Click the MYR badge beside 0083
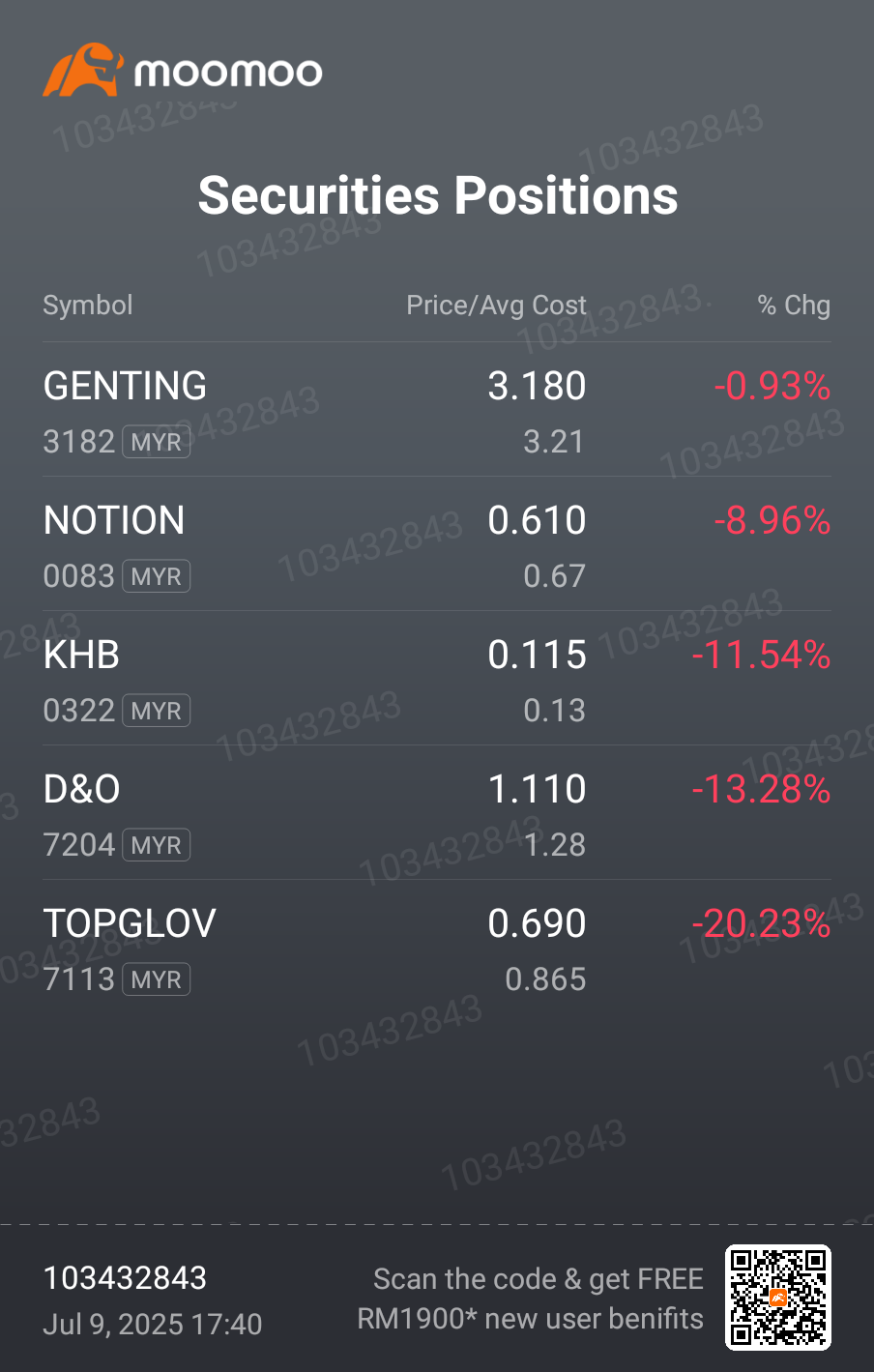 (x=156, y=576)
